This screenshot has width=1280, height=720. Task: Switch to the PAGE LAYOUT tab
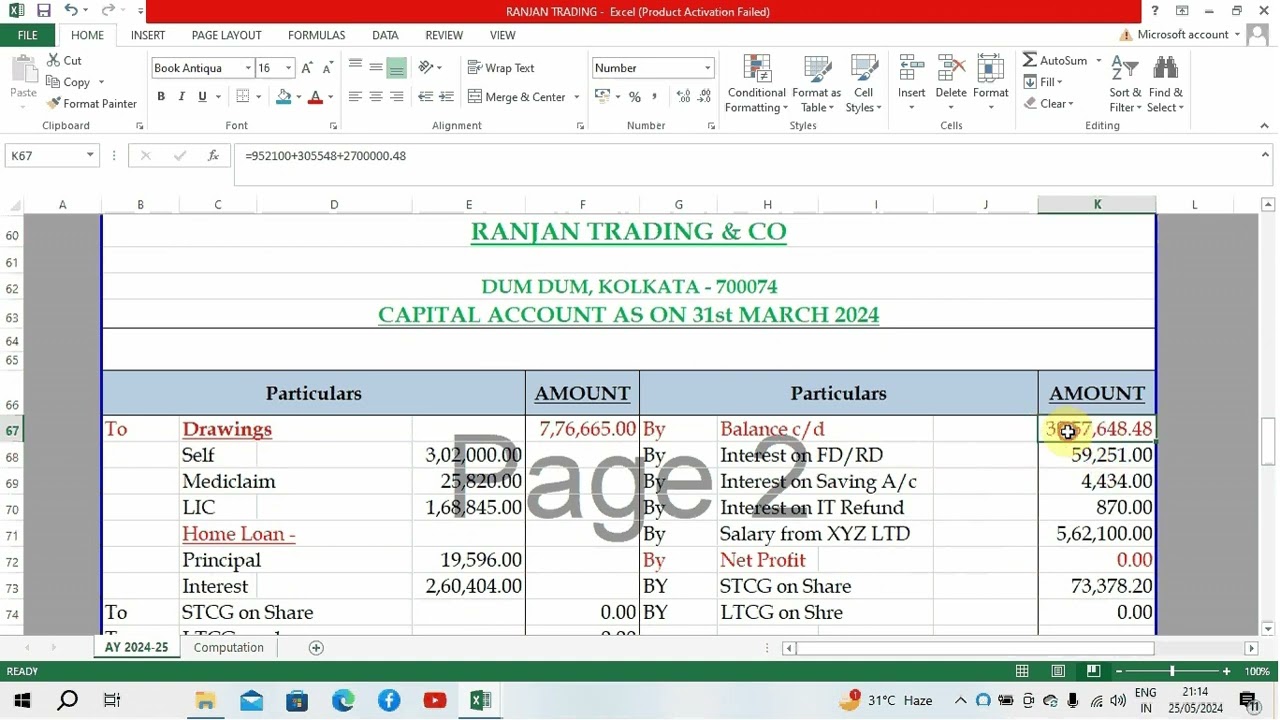pyautogui.click(x=227, y=35)
